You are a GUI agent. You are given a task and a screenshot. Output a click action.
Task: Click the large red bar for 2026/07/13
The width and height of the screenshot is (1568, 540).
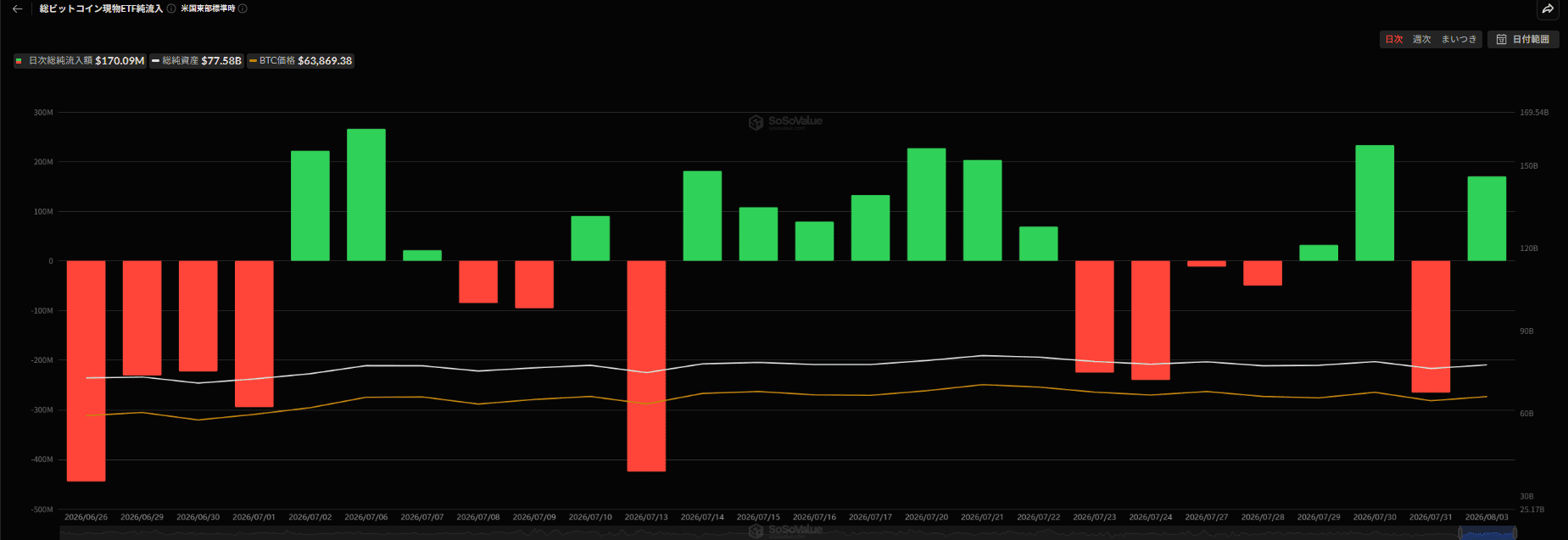point(646,365)
